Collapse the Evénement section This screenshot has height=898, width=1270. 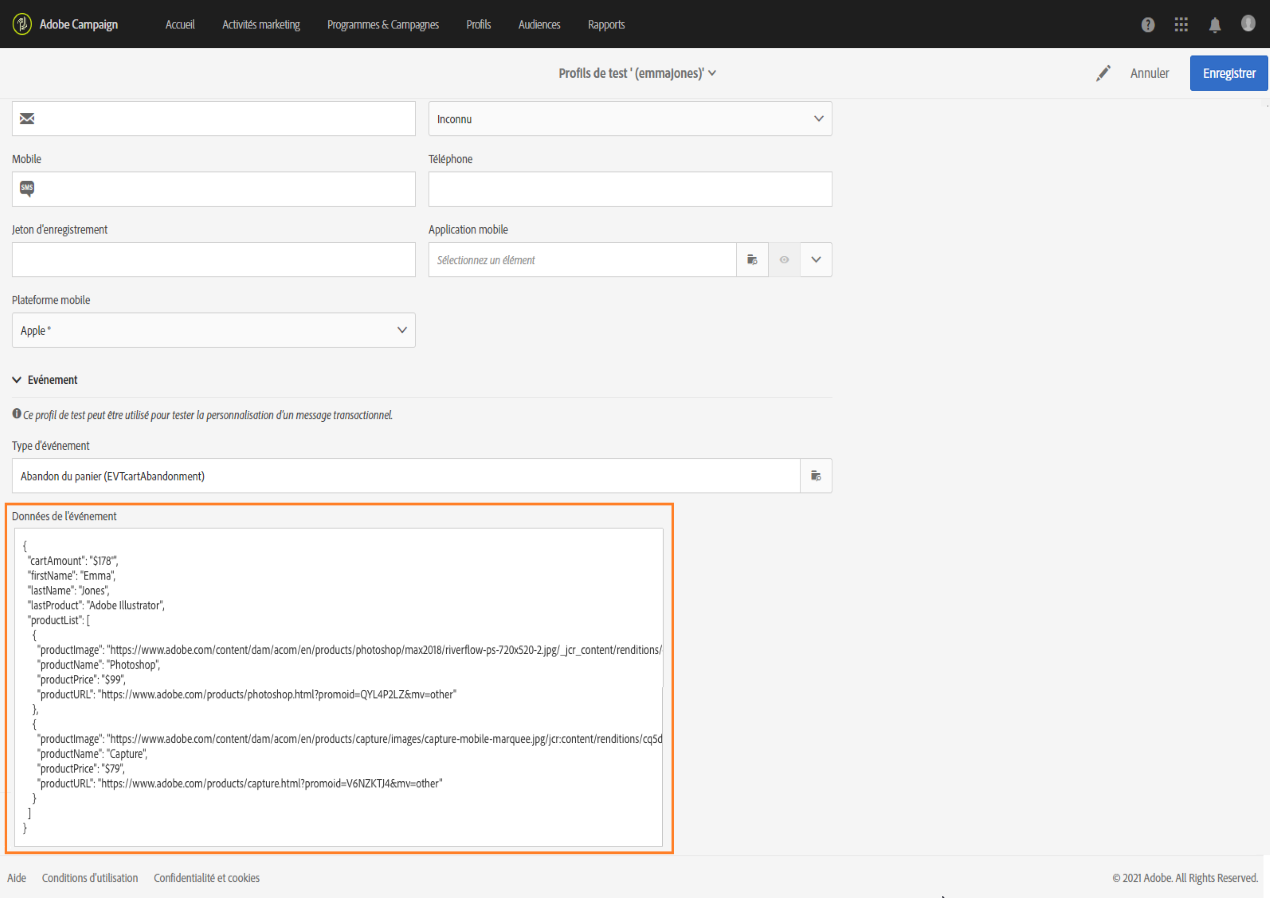click(17, 380)
